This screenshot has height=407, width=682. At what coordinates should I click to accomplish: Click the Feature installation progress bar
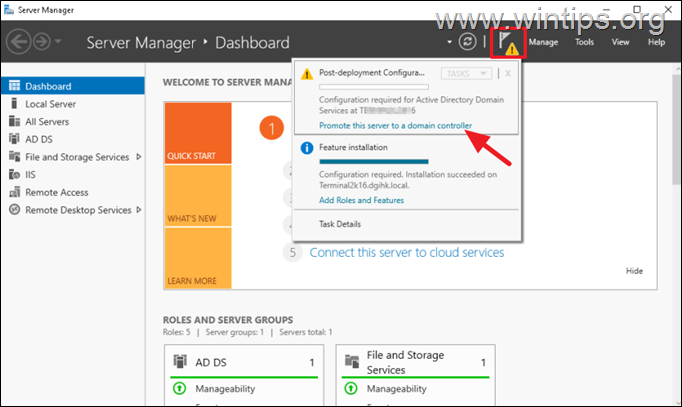pos(374,162)
